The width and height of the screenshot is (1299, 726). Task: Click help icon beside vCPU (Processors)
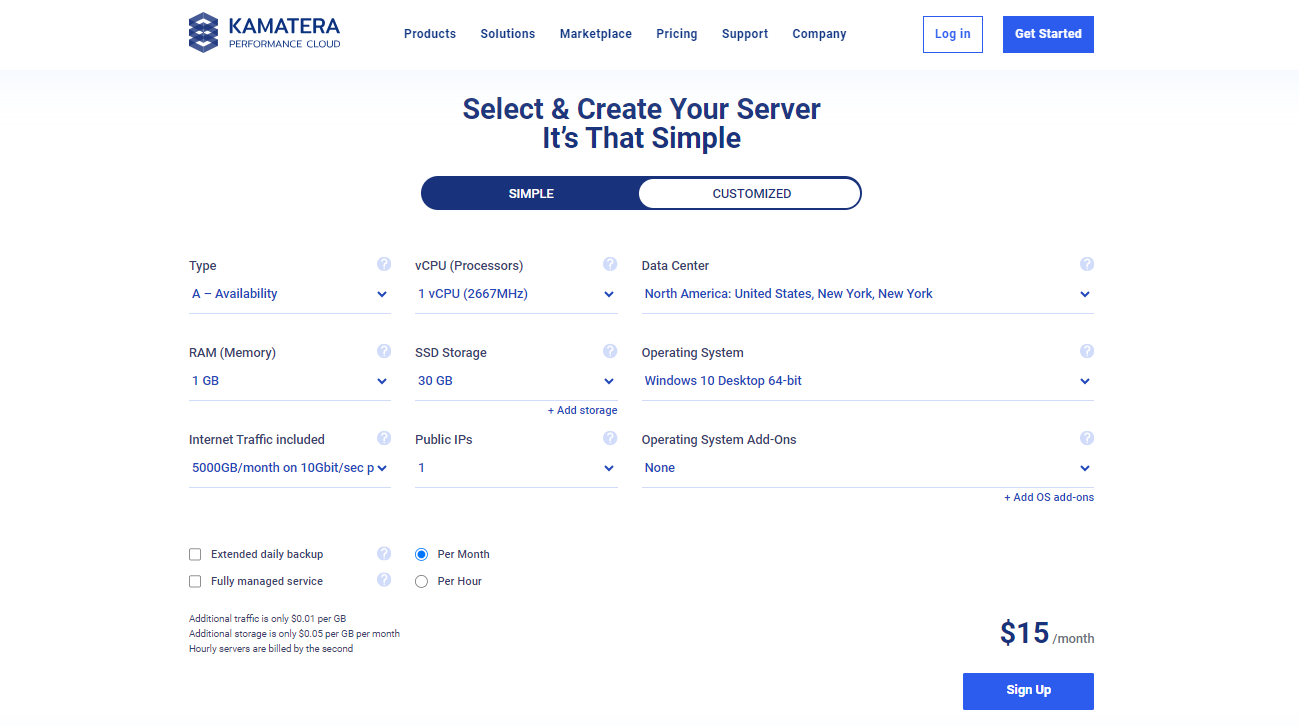point(610,265)
